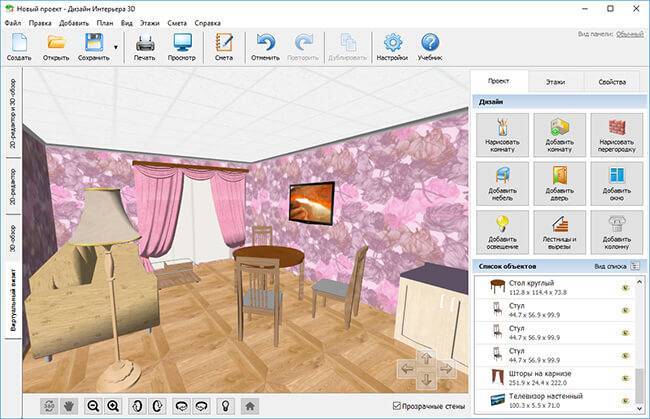Open the Этажи menu in menu bar
Viewport: 650px width, 419px height.
(x=150, y=23)
